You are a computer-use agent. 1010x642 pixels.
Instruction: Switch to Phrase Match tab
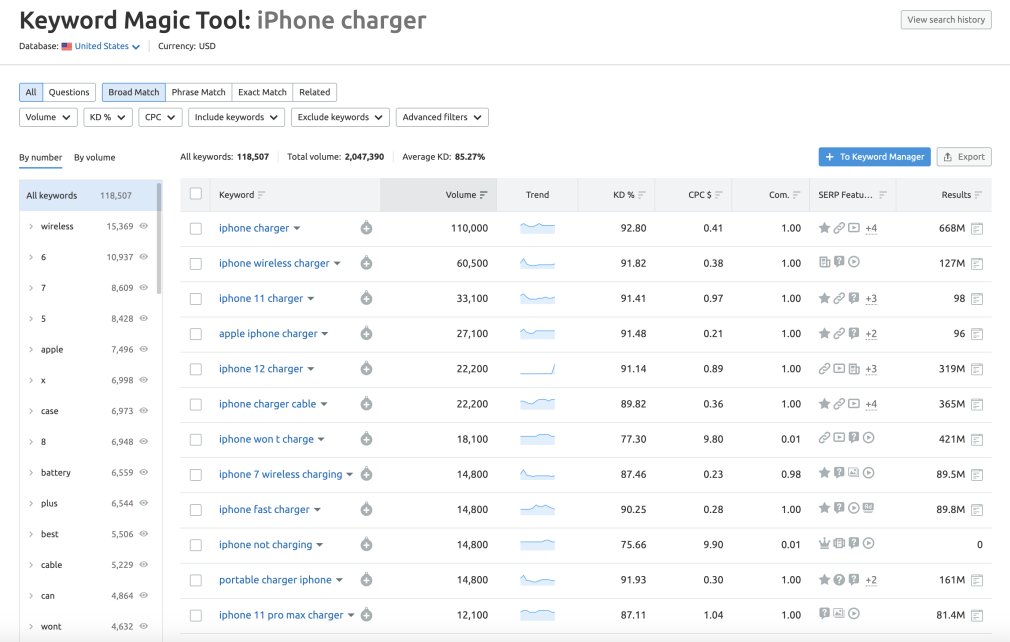198,92
